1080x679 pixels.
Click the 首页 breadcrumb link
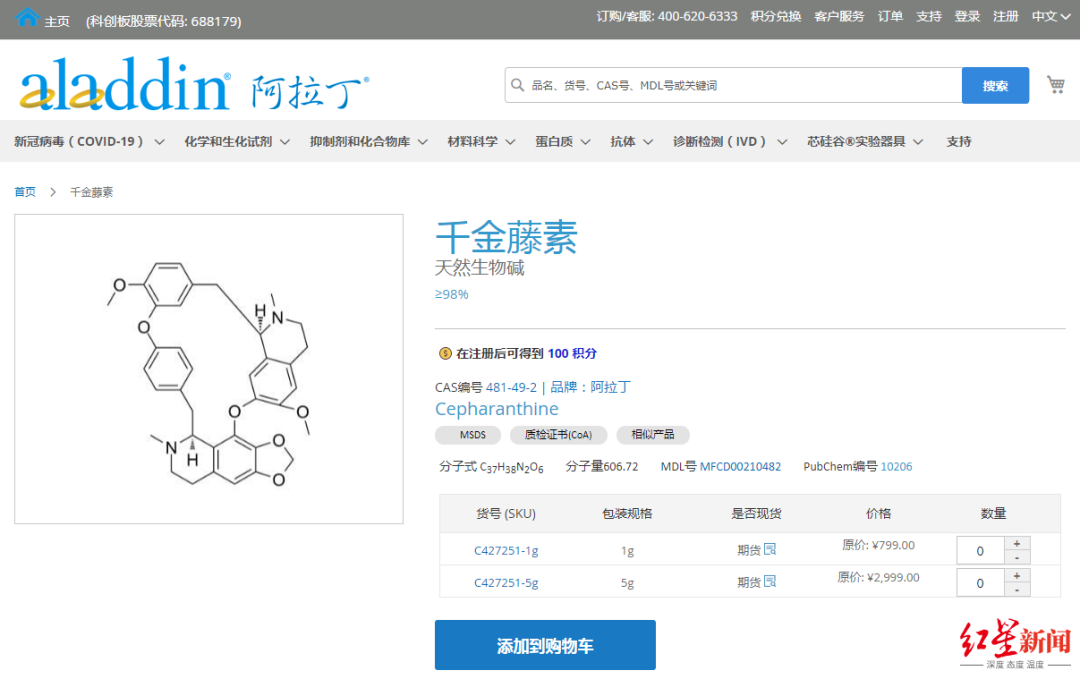[x=25, y=191]
